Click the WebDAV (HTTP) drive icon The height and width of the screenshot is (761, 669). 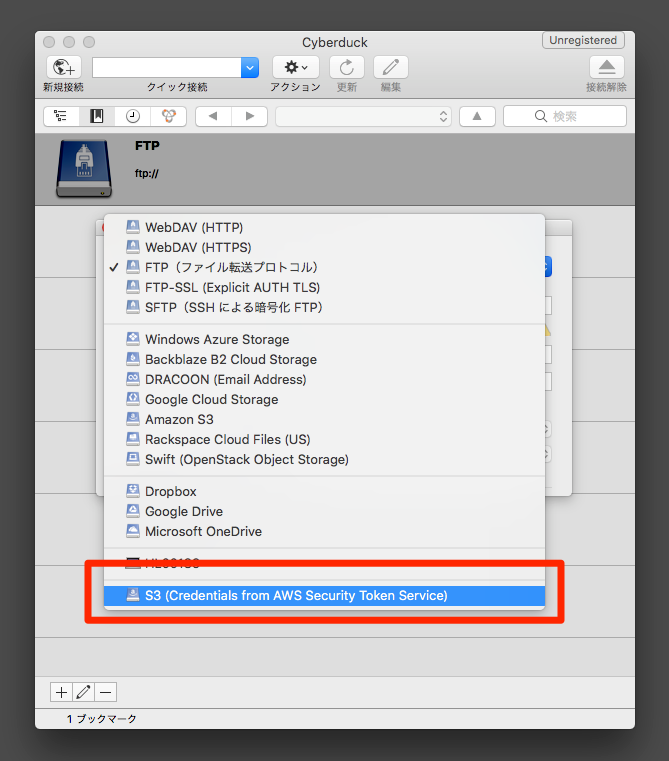pyautogui.click(x=133, y=227)
